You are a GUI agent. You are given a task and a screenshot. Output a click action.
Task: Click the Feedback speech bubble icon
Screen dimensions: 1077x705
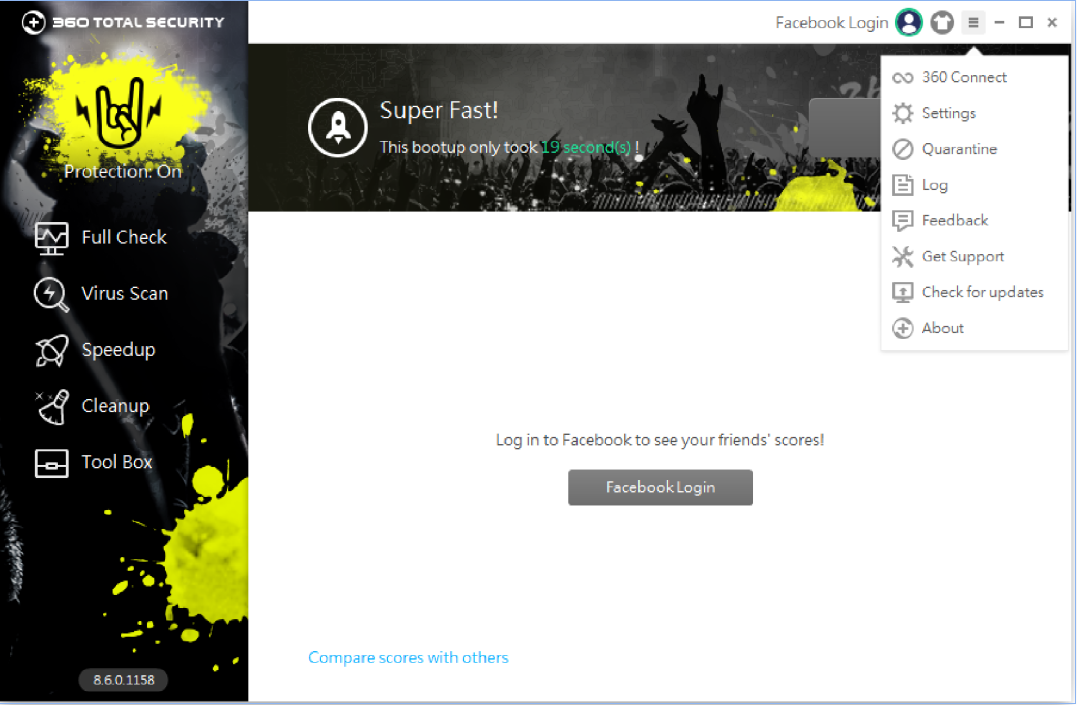point(903,221)
